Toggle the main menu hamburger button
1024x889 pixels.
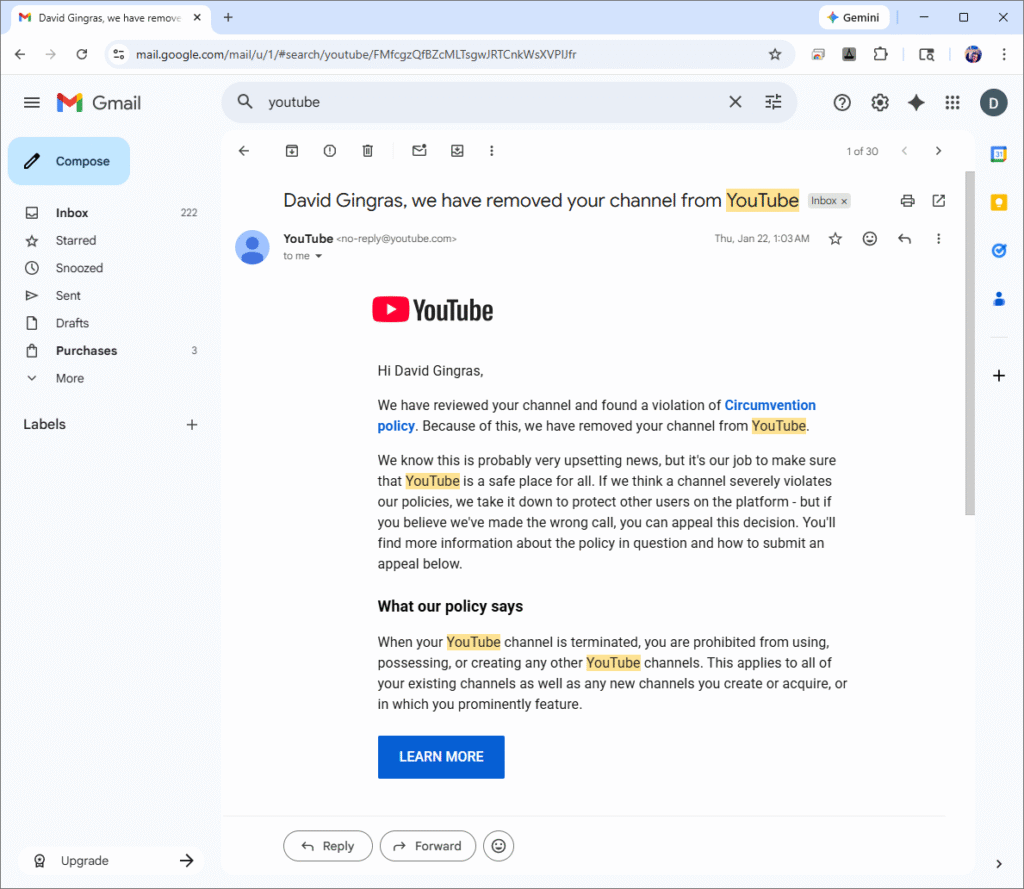32,103
